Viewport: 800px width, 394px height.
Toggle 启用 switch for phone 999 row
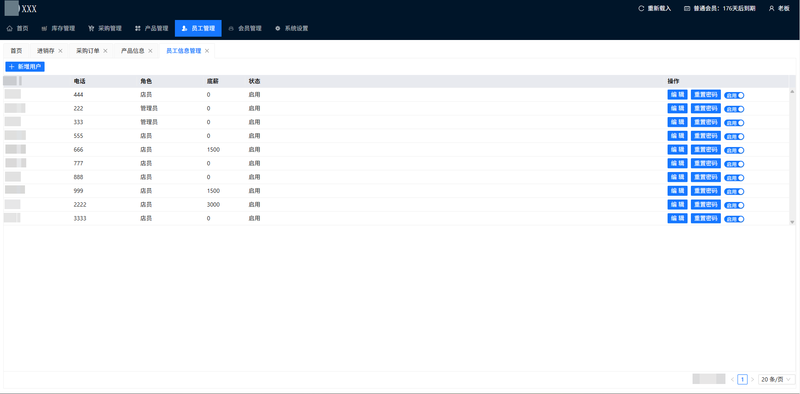pos(734,192)
